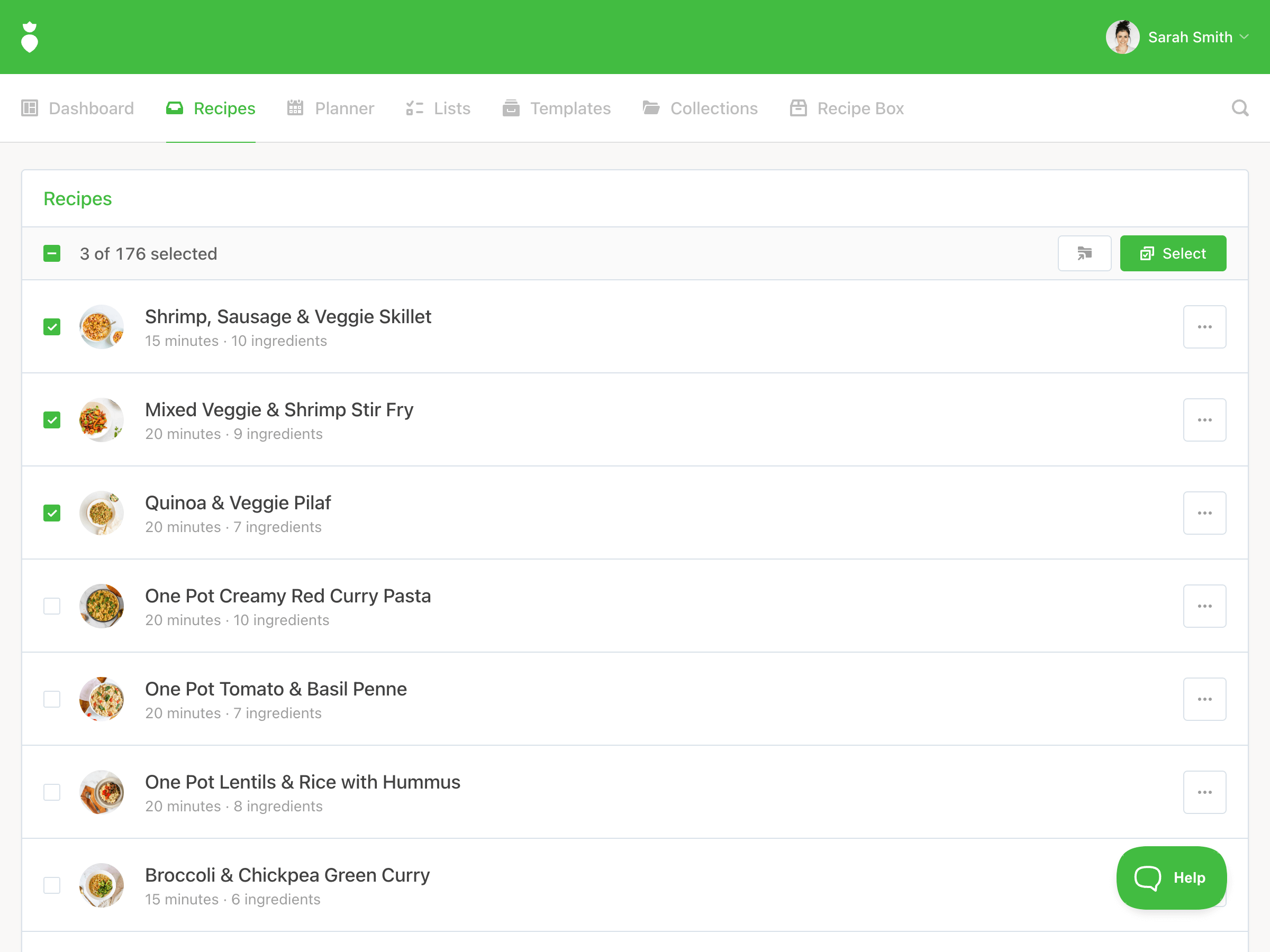Open Planner via its calendar icon
Screen dimensions: 1270x952
click(x=295, y=108)
